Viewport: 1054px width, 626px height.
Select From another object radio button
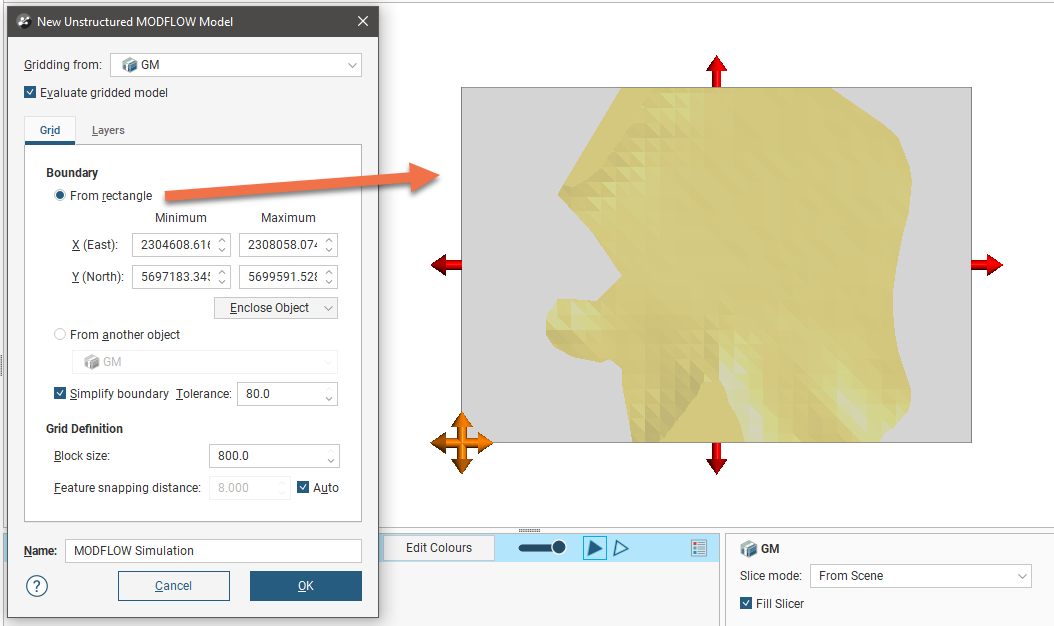pyautogui.click(x=60, y=334)
